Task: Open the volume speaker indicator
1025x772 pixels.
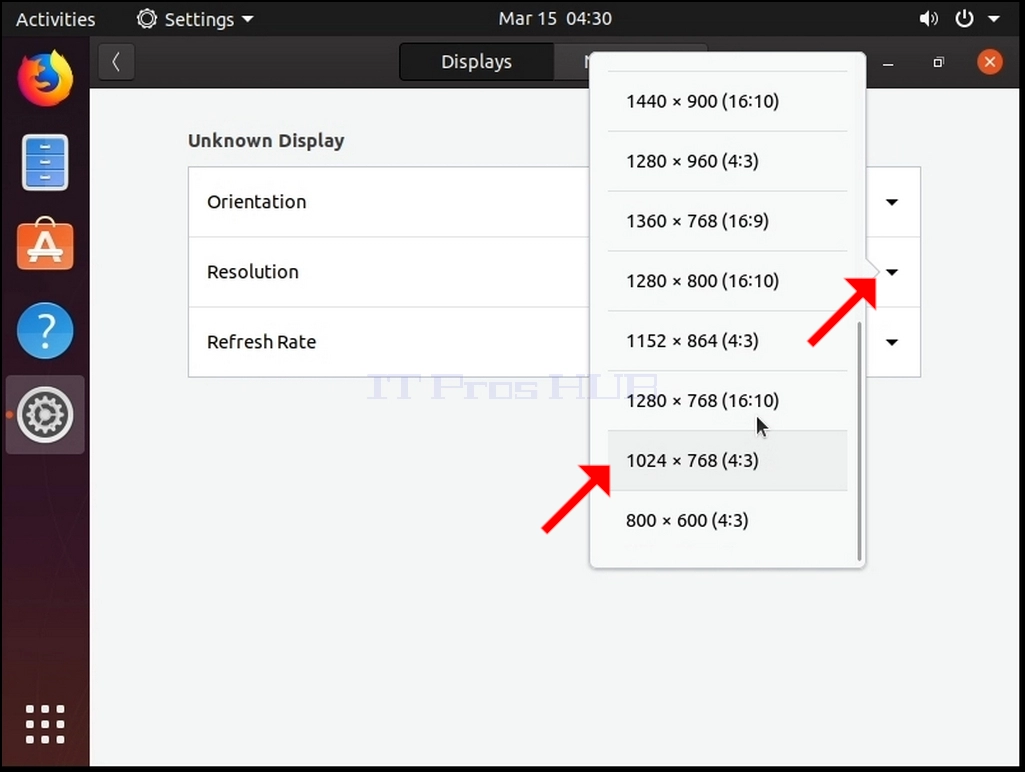Action: (928, 18)
